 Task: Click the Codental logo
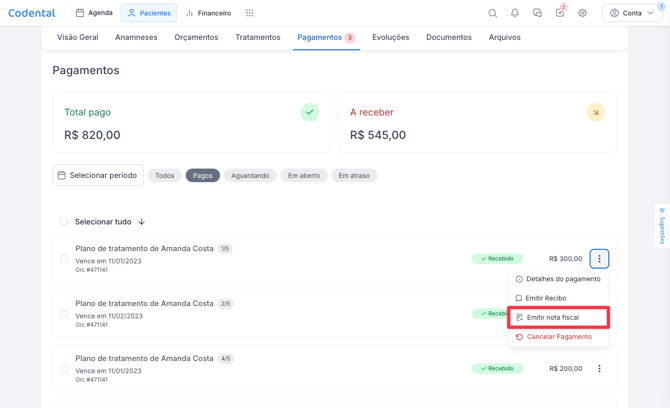pyautogui.click(x=32, y=13)
